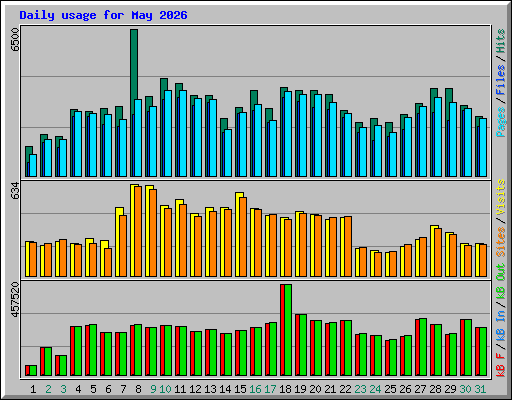
Task: Click day 6 on the x-axis
Action: pyautogui.click(x=108, y=389)
